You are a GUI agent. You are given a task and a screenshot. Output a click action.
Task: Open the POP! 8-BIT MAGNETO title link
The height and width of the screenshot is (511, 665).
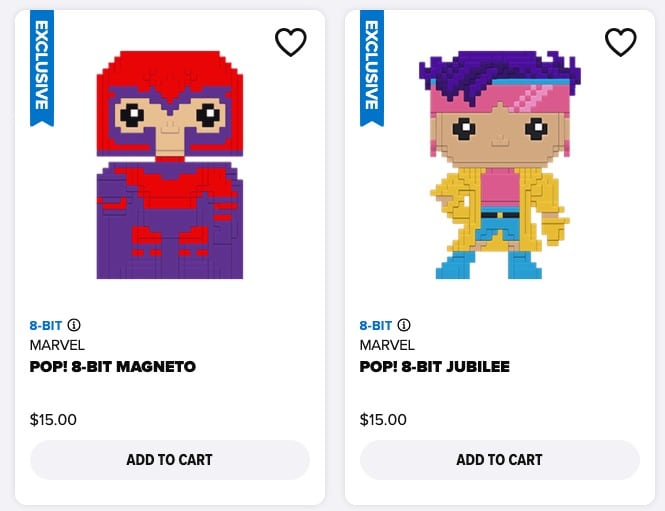point(113,367)
